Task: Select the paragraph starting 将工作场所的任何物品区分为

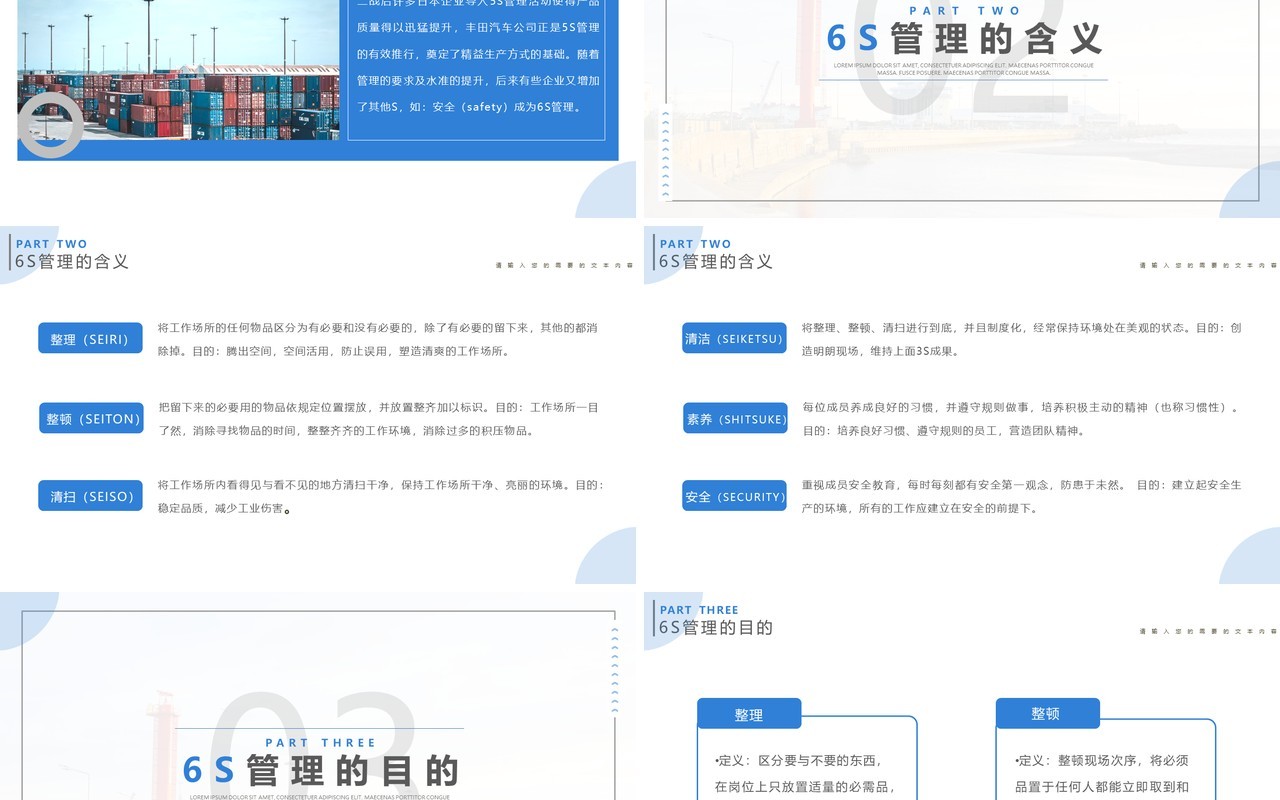Action: coord(378,339)
